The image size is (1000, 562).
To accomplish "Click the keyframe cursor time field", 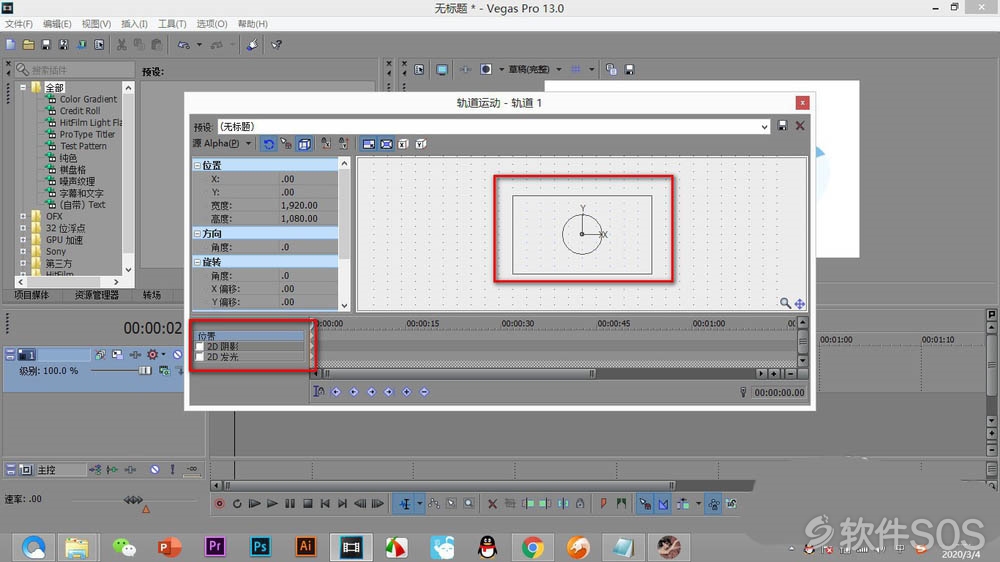I will tap(779, 393).
